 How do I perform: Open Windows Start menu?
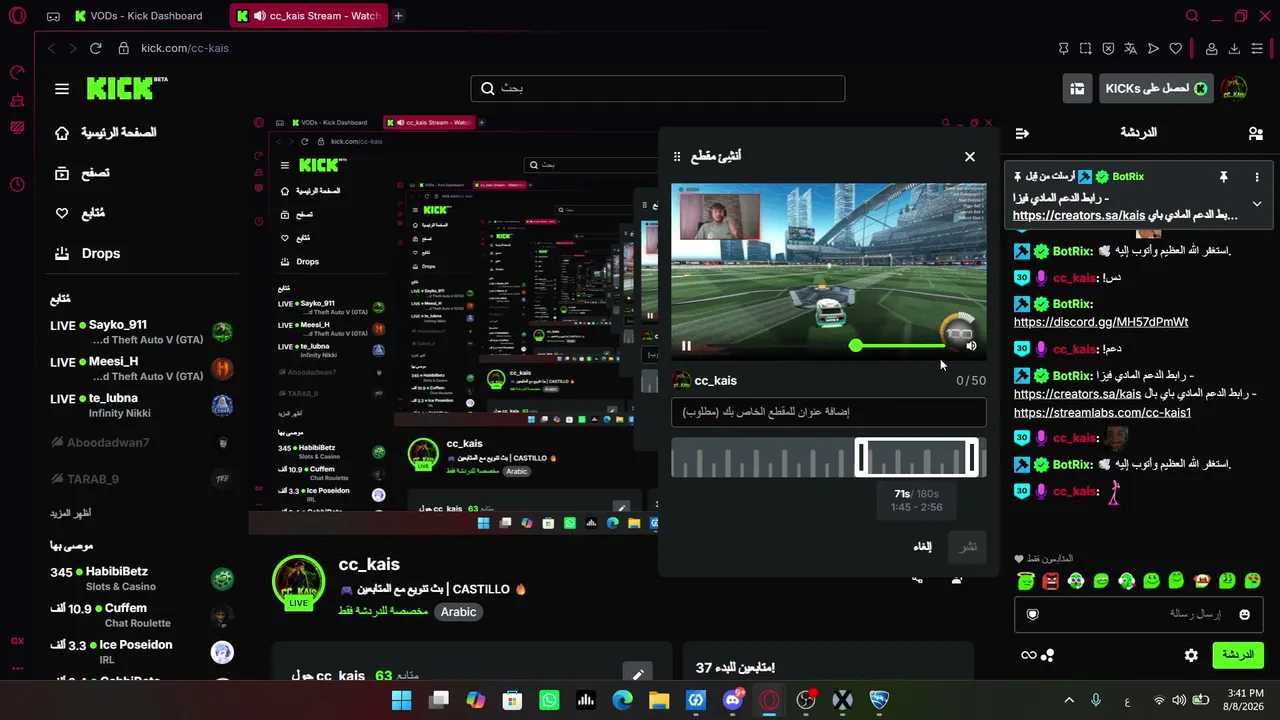(402, 700)
